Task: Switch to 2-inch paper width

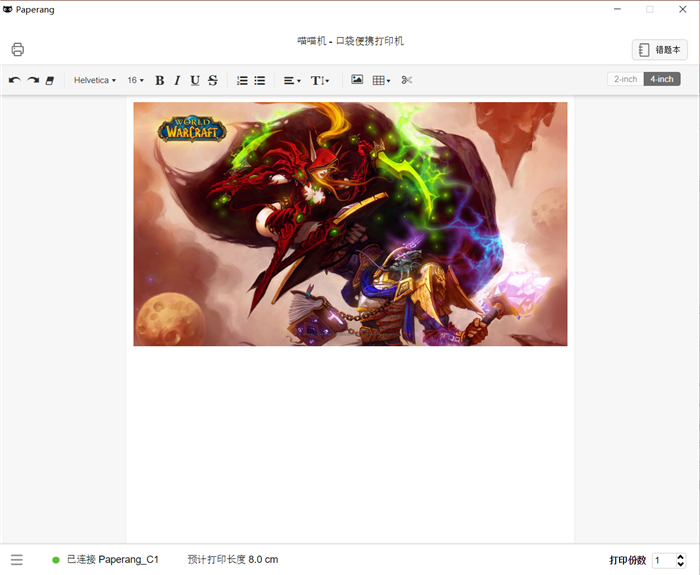Action: [x=625, y=79]
